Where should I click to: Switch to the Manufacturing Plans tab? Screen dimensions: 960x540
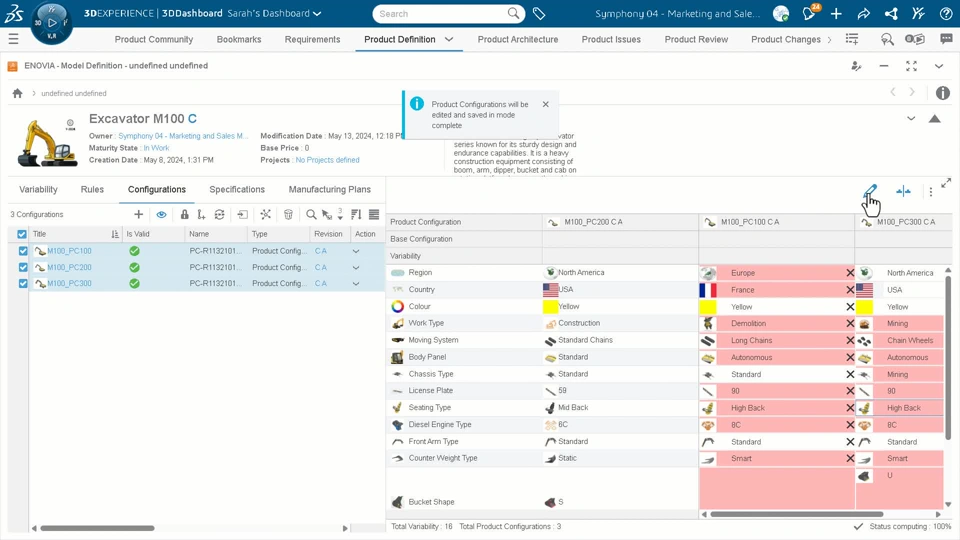tap(329, 190)
